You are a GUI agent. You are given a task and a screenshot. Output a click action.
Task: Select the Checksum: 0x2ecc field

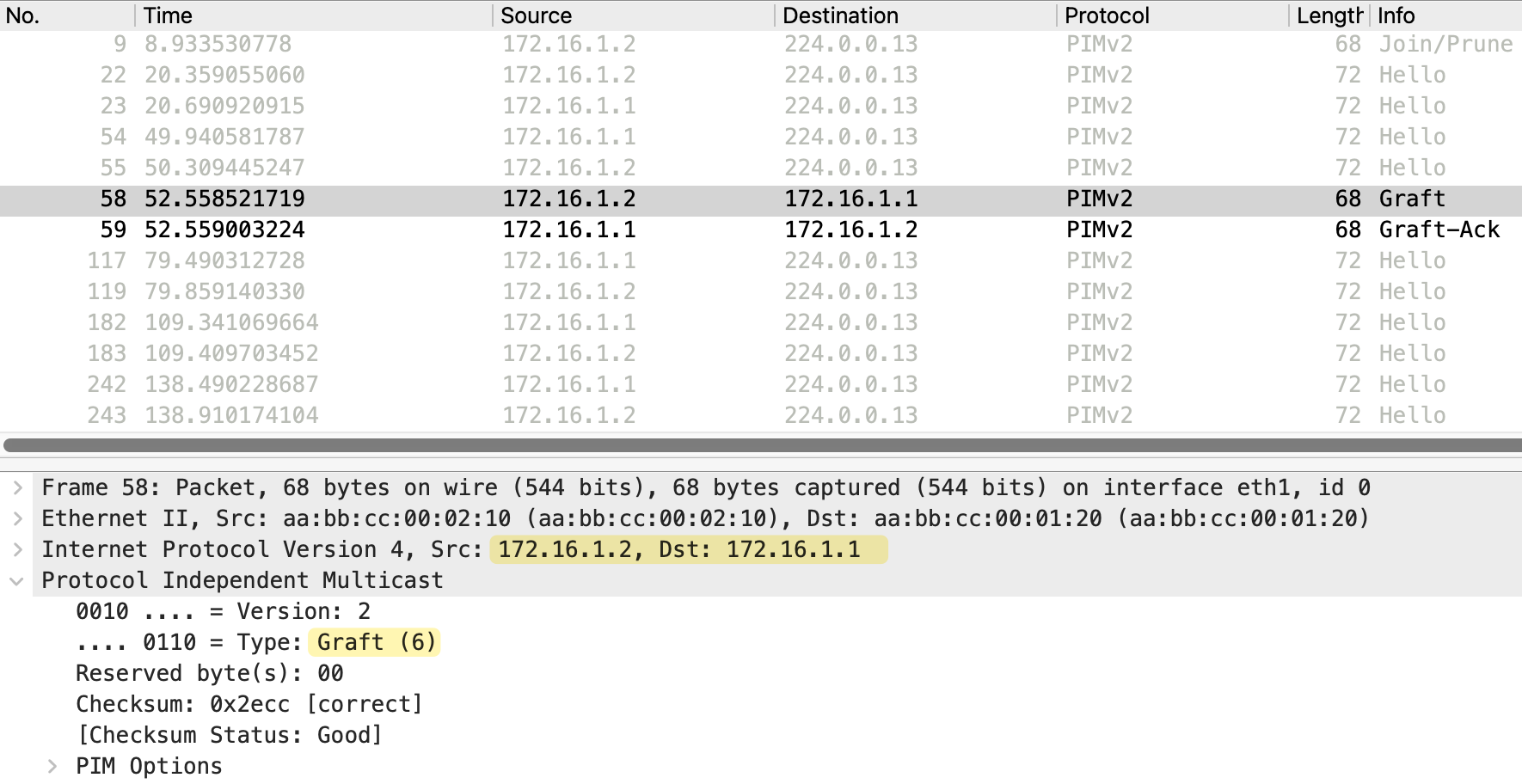pos(249,705)
